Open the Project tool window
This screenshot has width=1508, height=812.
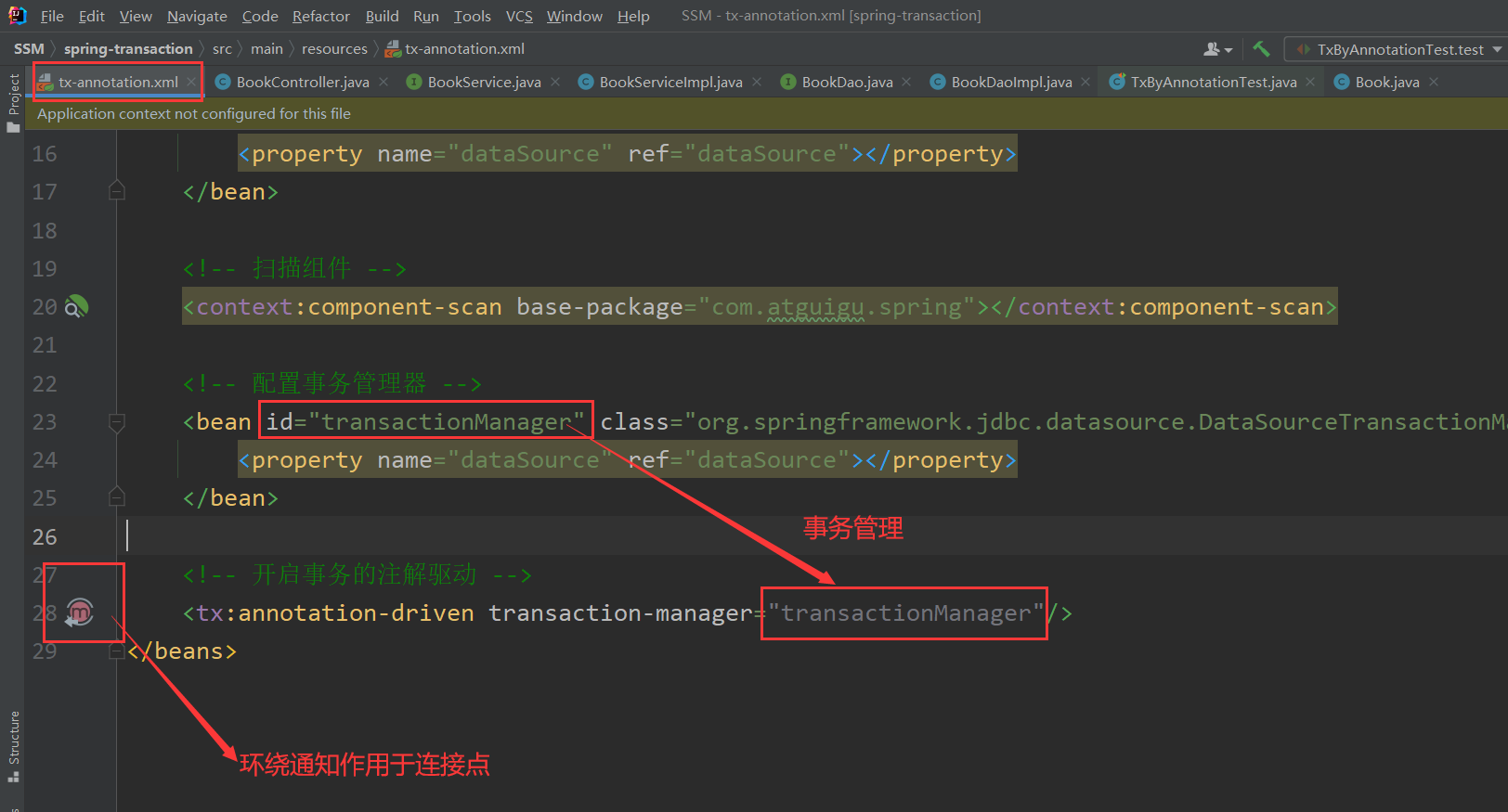pos(13,102)
